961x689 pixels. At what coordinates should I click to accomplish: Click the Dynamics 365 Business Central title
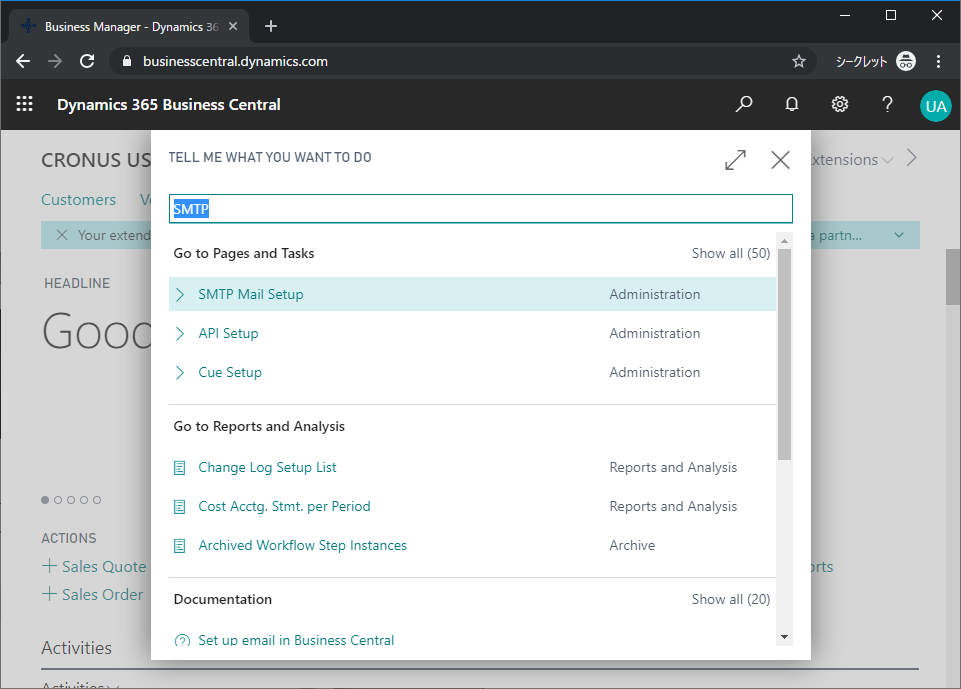[169, 105]
